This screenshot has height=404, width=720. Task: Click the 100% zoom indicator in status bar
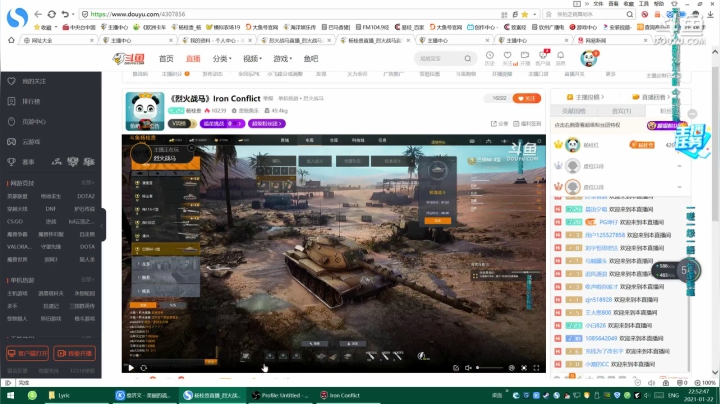[x=705, y=382]
